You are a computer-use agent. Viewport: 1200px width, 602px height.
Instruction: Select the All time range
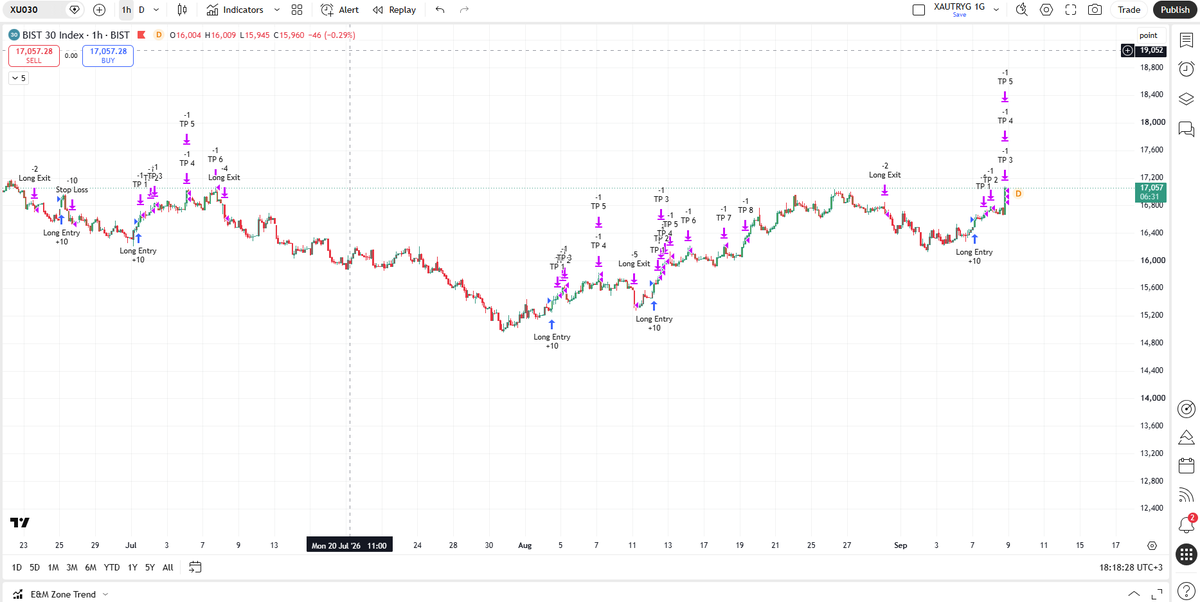point(168,567)
